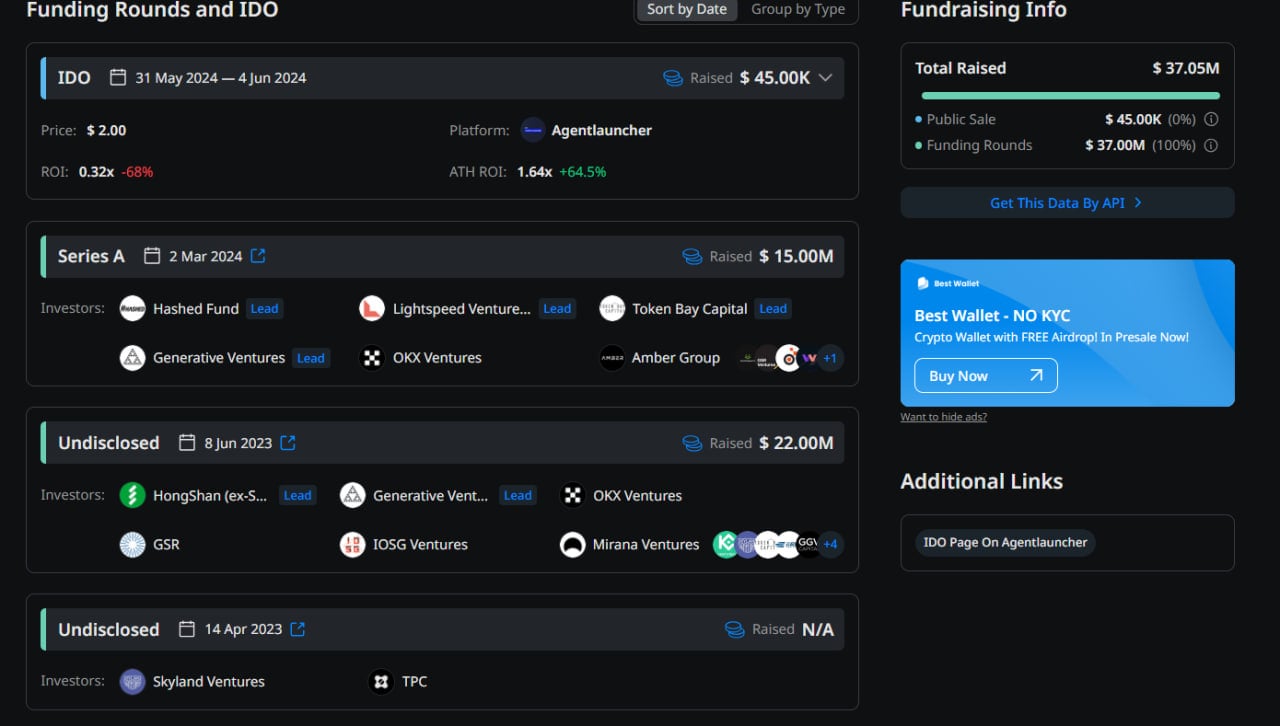Click calendar icon on 14 Apr 2023 round
1280x726 pixels.
coord(187,629)
